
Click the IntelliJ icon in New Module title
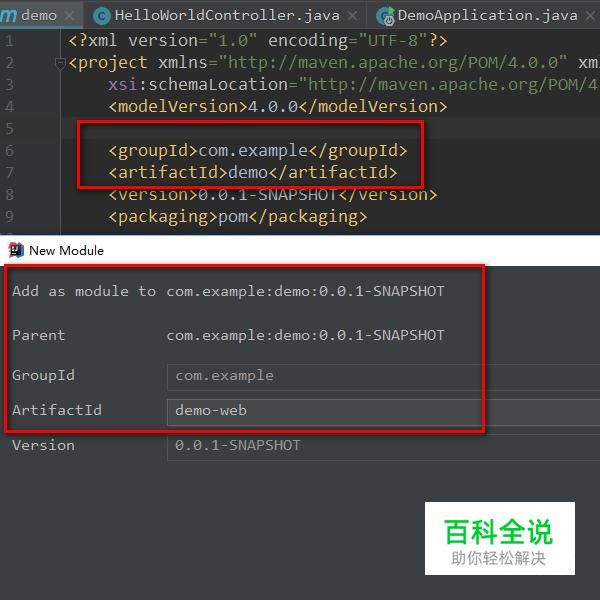pos(16,250)
